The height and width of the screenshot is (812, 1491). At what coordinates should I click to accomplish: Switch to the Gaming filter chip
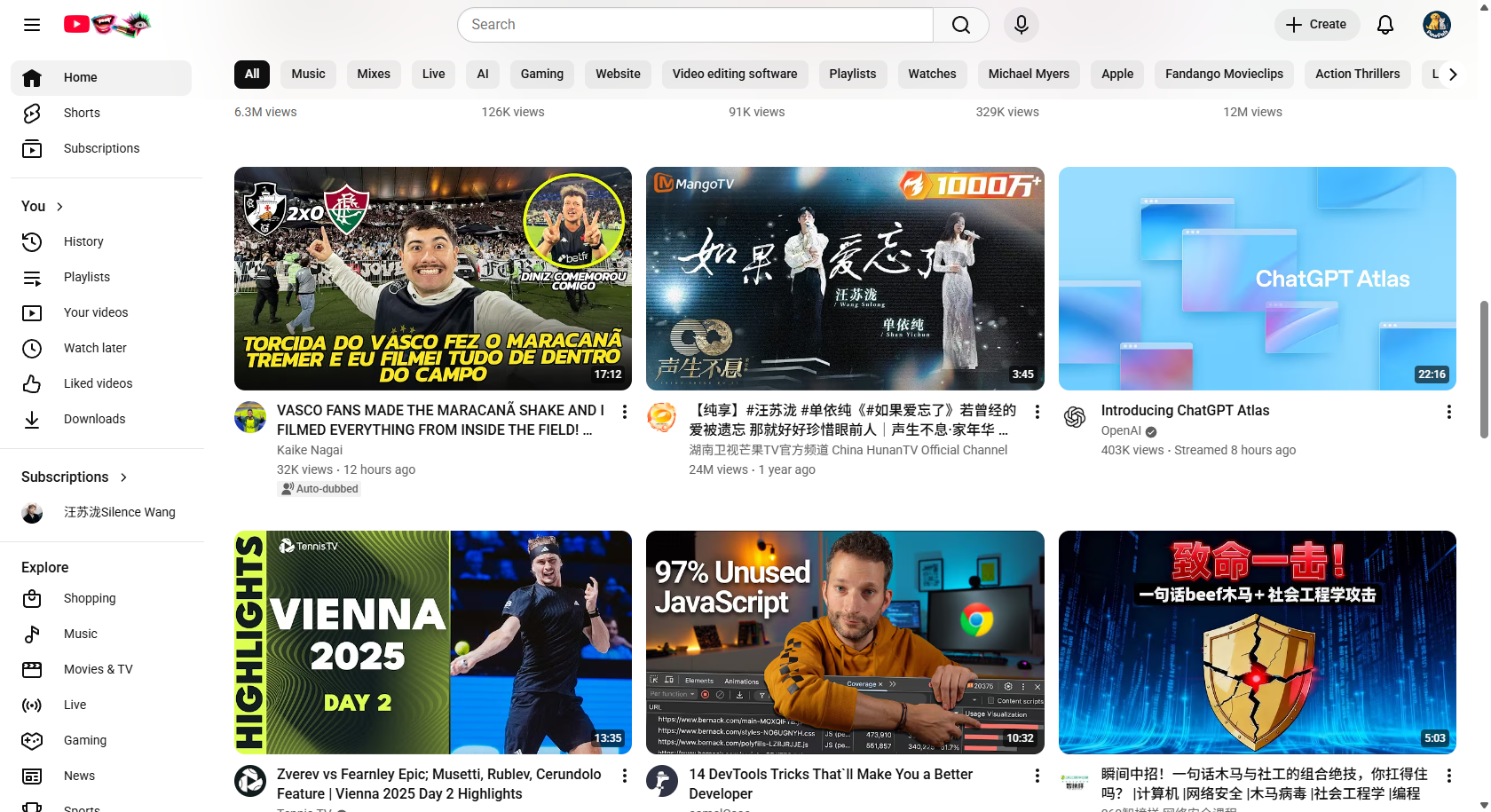[541, 74]
